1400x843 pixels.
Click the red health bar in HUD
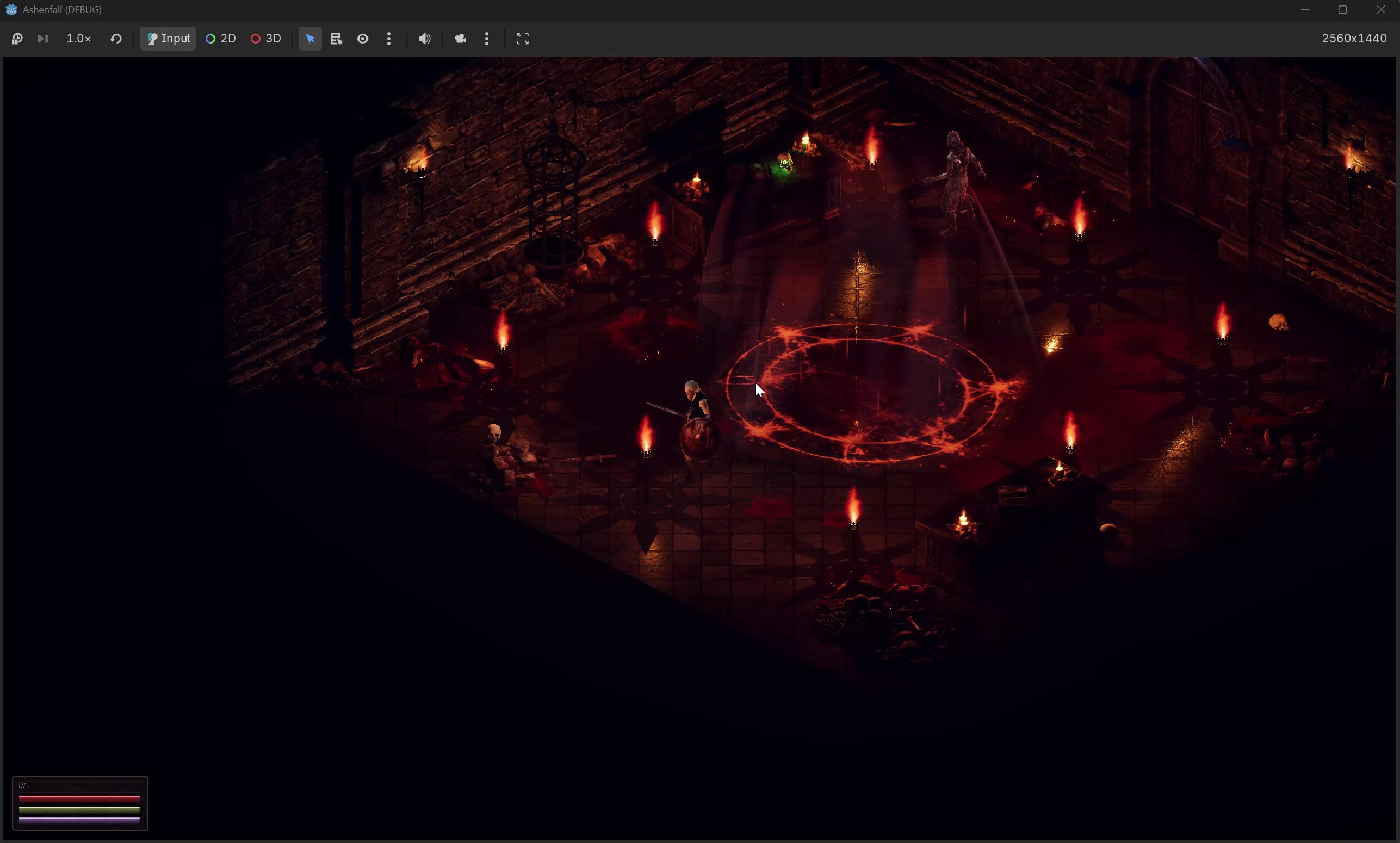[79, 799]
